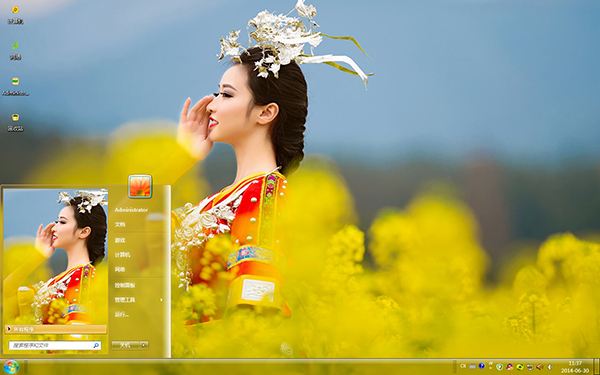
Task: Open 文档 (Documents) in the Start menu
Action: pyautogui.click(x=120, y=225)
